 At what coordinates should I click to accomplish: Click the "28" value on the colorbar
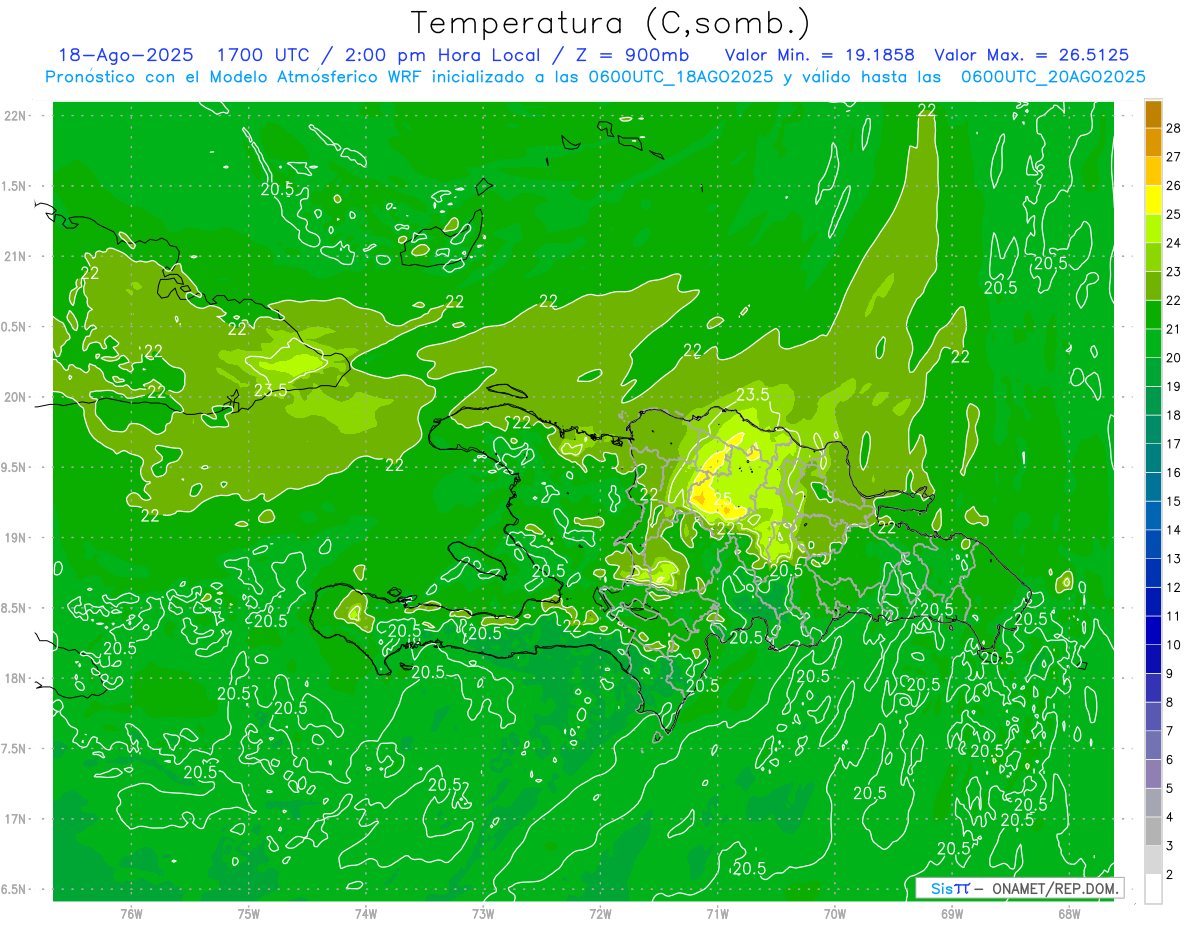(1175, 127)
